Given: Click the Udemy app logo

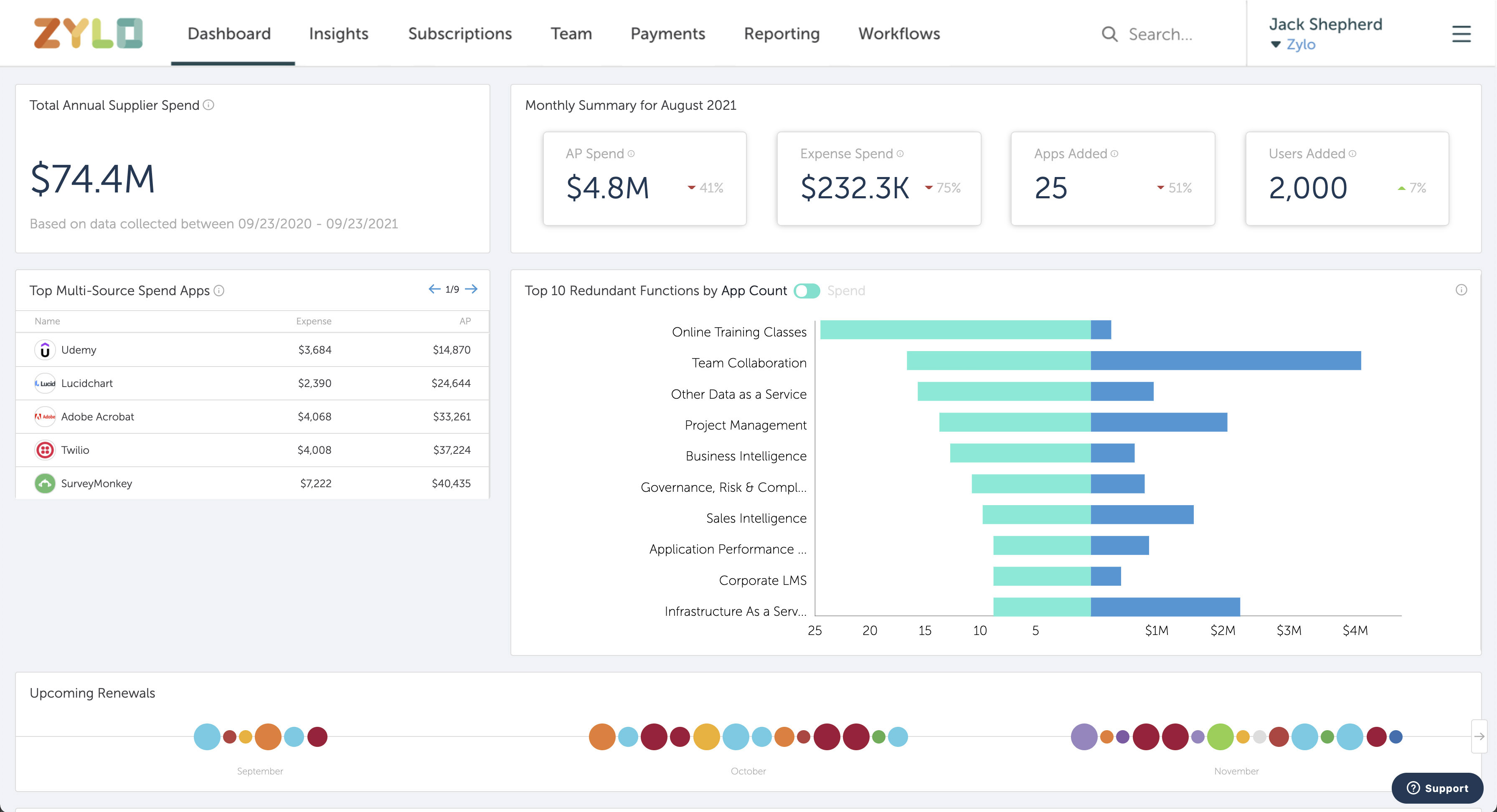Looking at the screenshot, I should point(45,350).
